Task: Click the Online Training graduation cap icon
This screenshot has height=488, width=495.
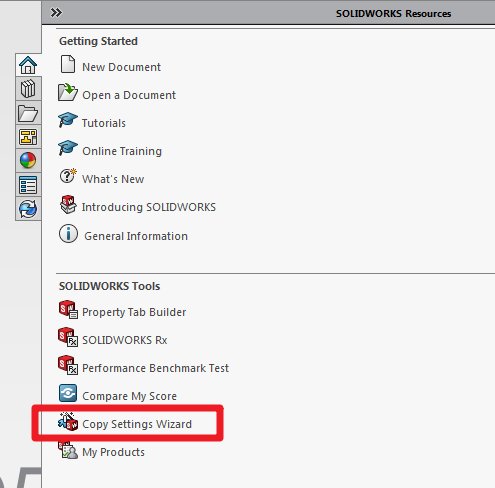Action: (68, 148)
